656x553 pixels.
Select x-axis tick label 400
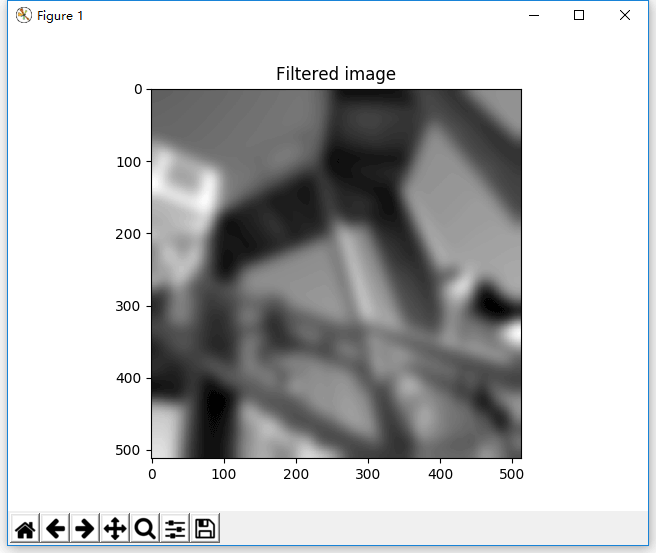[441, 471]
